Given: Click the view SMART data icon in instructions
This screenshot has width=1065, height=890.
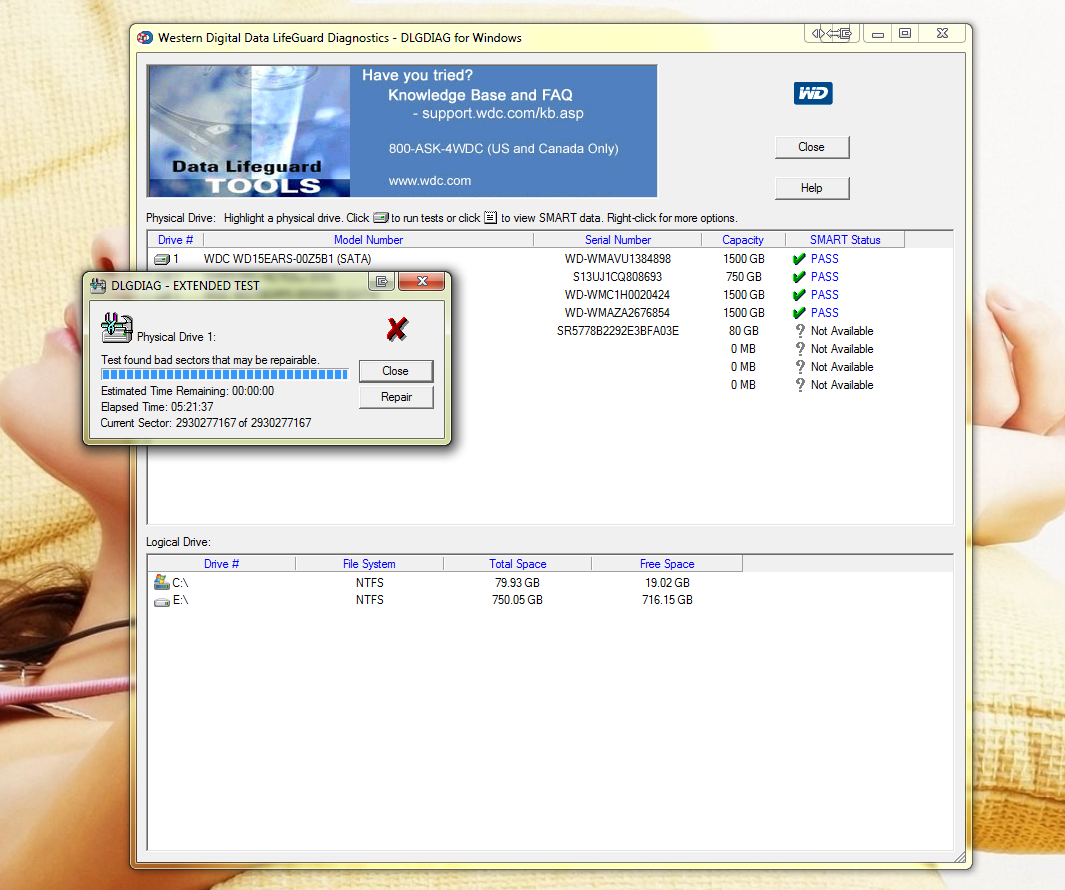Looking at the screenshot, I should coord(490,218).
